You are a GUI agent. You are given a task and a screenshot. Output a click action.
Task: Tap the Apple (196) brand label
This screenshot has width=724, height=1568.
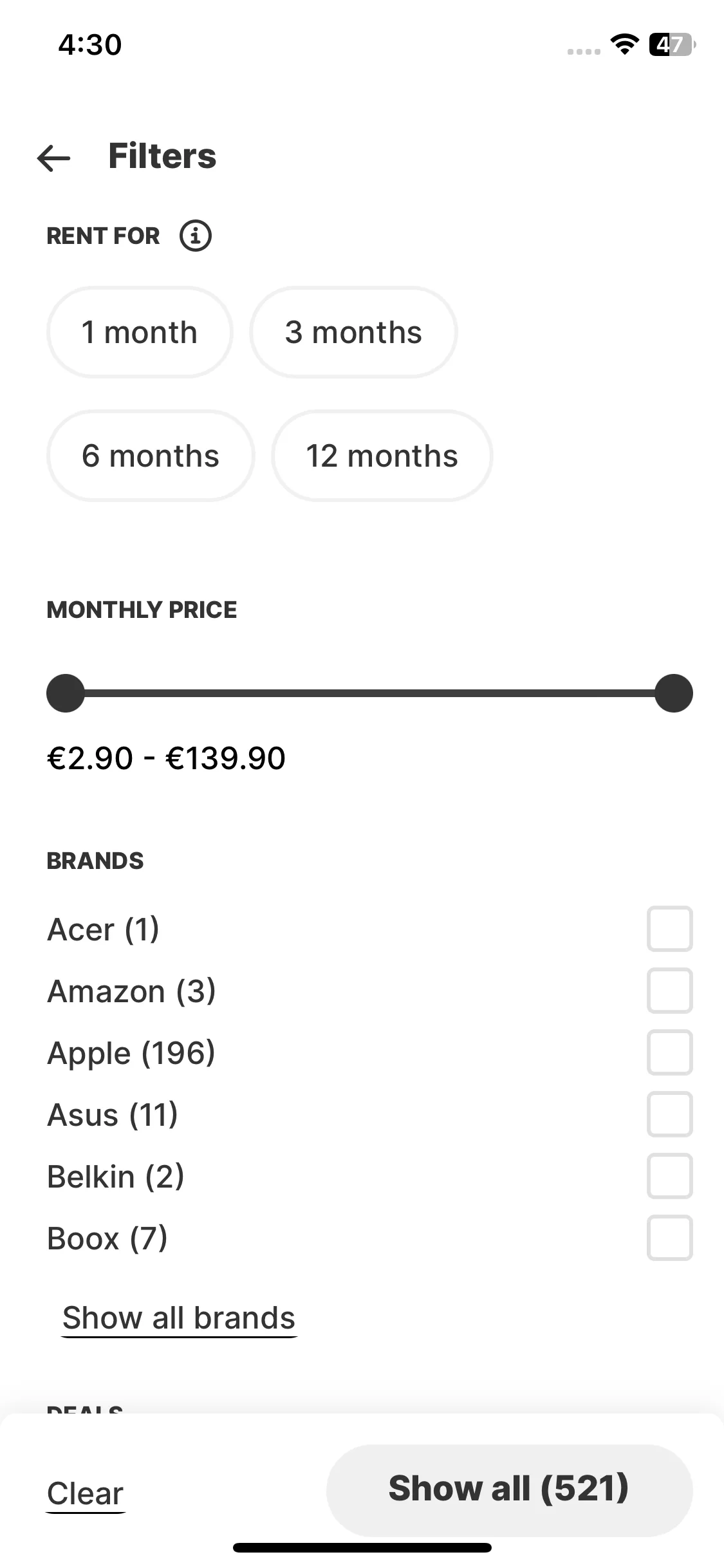131,1054
